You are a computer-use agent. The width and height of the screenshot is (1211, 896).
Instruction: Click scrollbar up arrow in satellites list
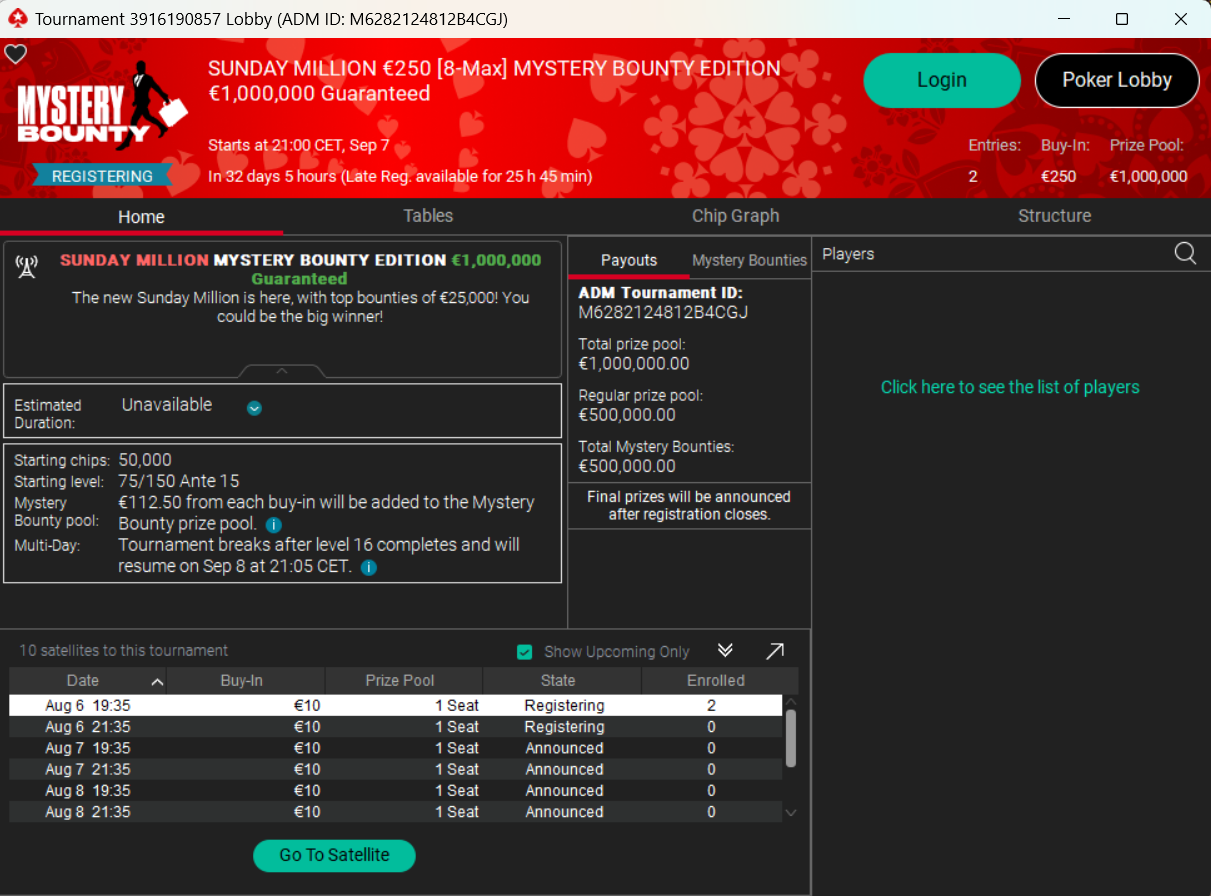(791, 702)
